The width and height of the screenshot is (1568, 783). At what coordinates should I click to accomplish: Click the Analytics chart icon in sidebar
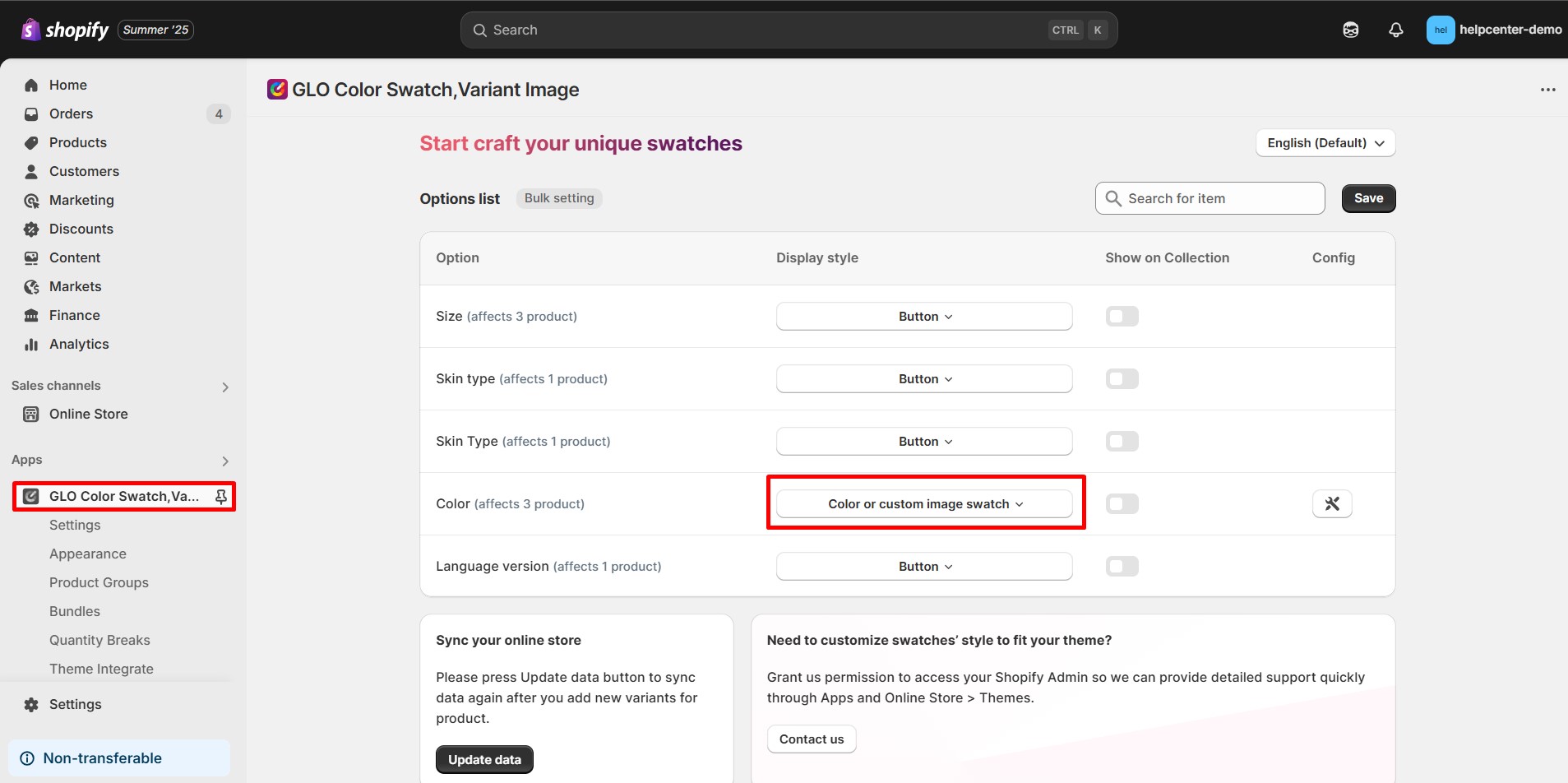tap(31, 344)
